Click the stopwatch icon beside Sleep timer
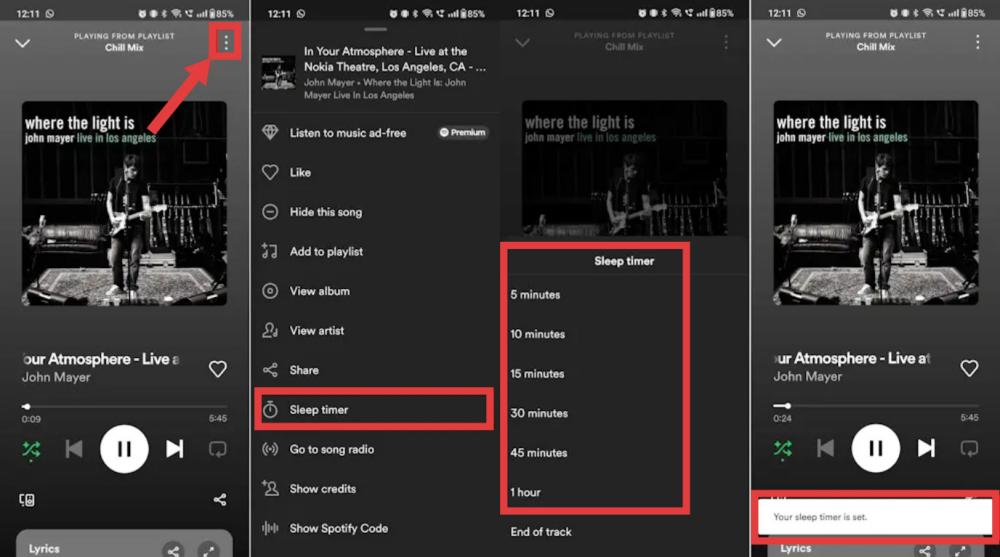This screenshot has width=1000, height=557. click(x=270, y=410)
